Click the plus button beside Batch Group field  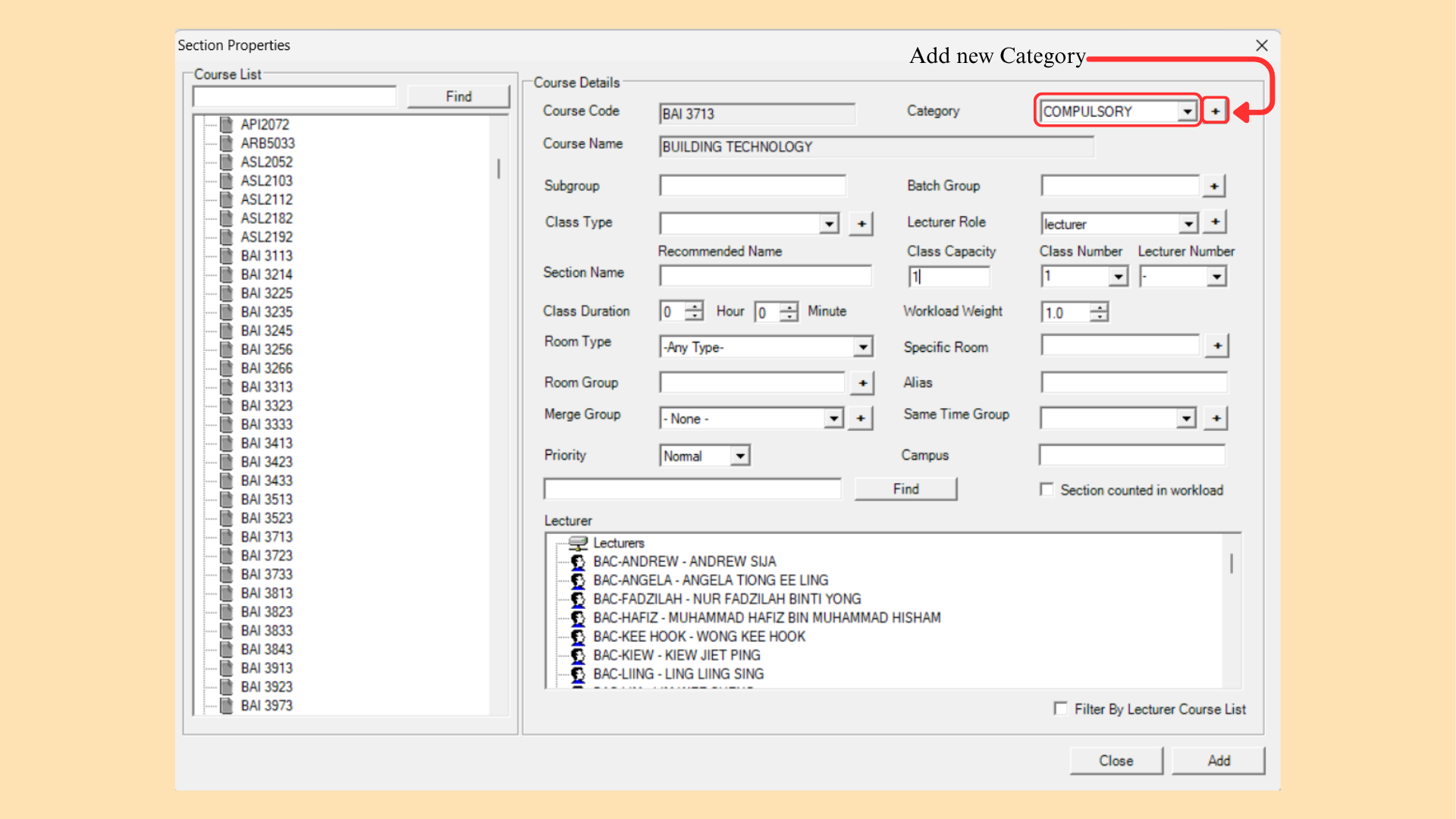pyautogui.click(x=1214, y=186)
